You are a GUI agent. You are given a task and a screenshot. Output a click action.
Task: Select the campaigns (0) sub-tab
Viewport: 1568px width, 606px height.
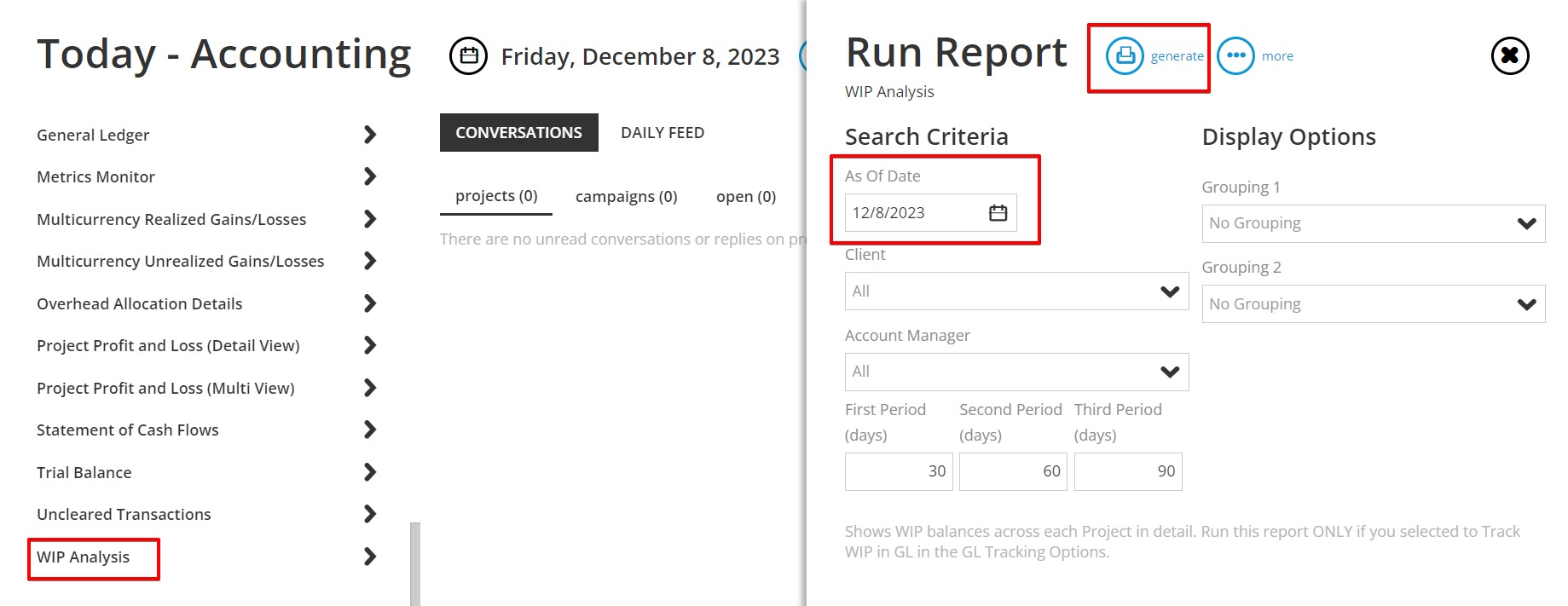627,197
